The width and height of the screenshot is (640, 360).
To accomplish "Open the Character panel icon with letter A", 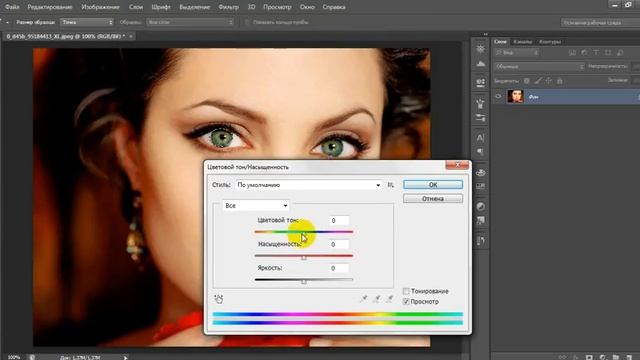I will pos(480,138).
